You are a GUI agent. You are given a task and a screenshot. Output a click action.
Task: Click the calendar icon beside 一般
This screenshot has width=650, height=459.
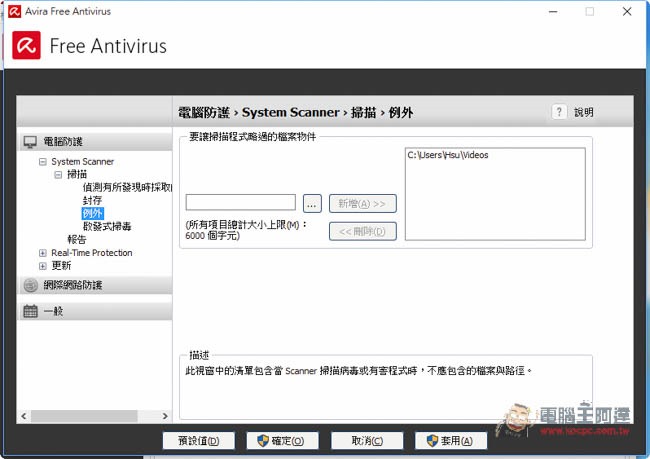click(30, 311)
